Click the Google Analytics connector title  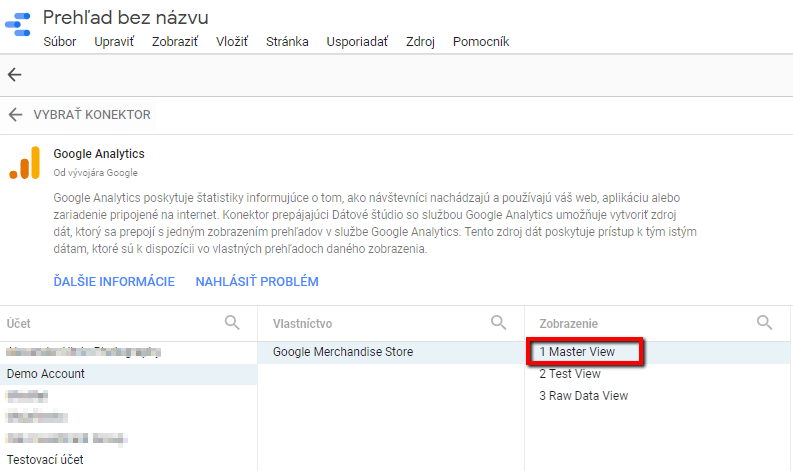99,154
